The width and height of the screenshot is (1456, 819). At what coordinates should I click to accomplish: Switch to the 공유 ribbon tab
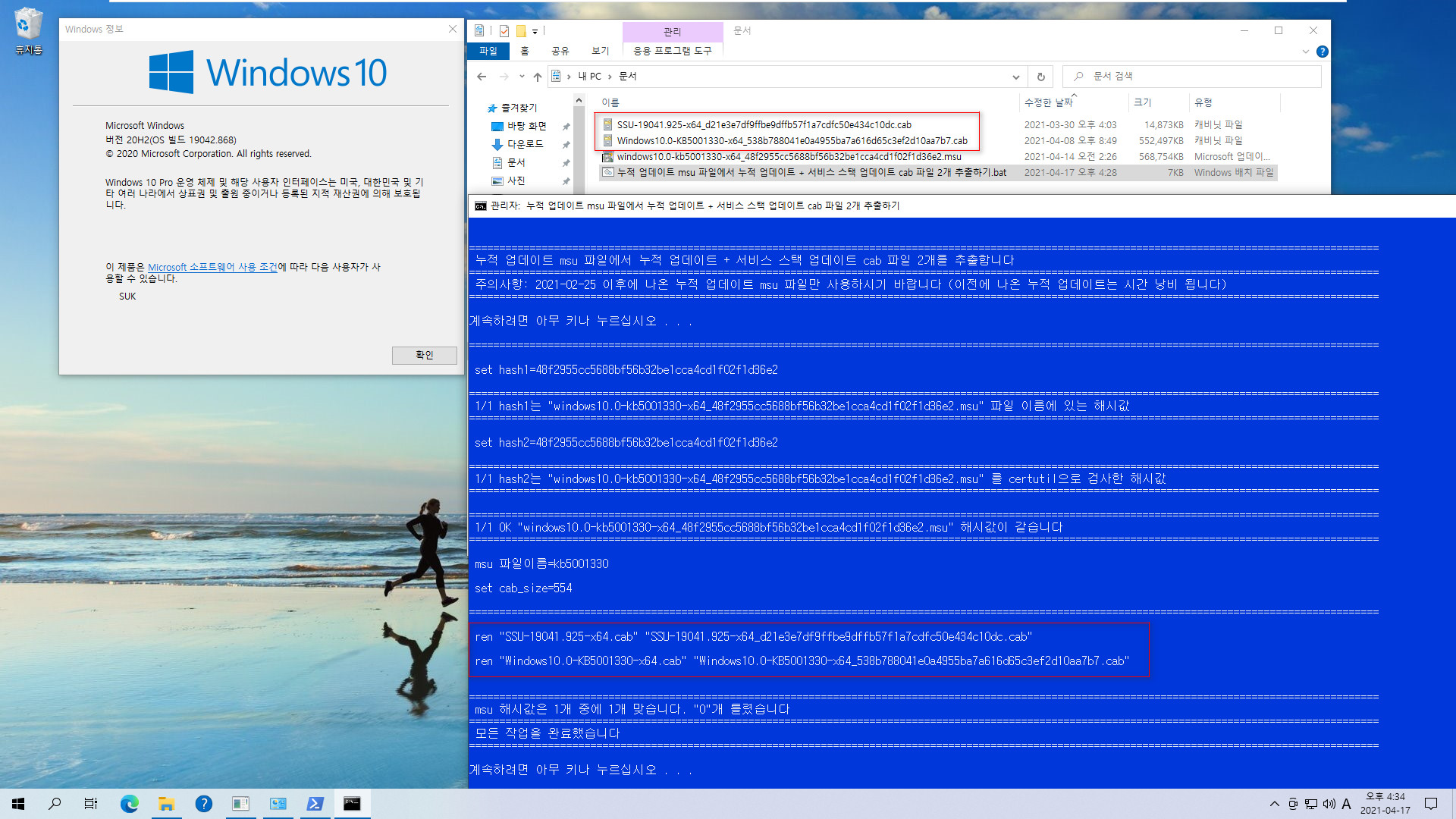(560, 51)
